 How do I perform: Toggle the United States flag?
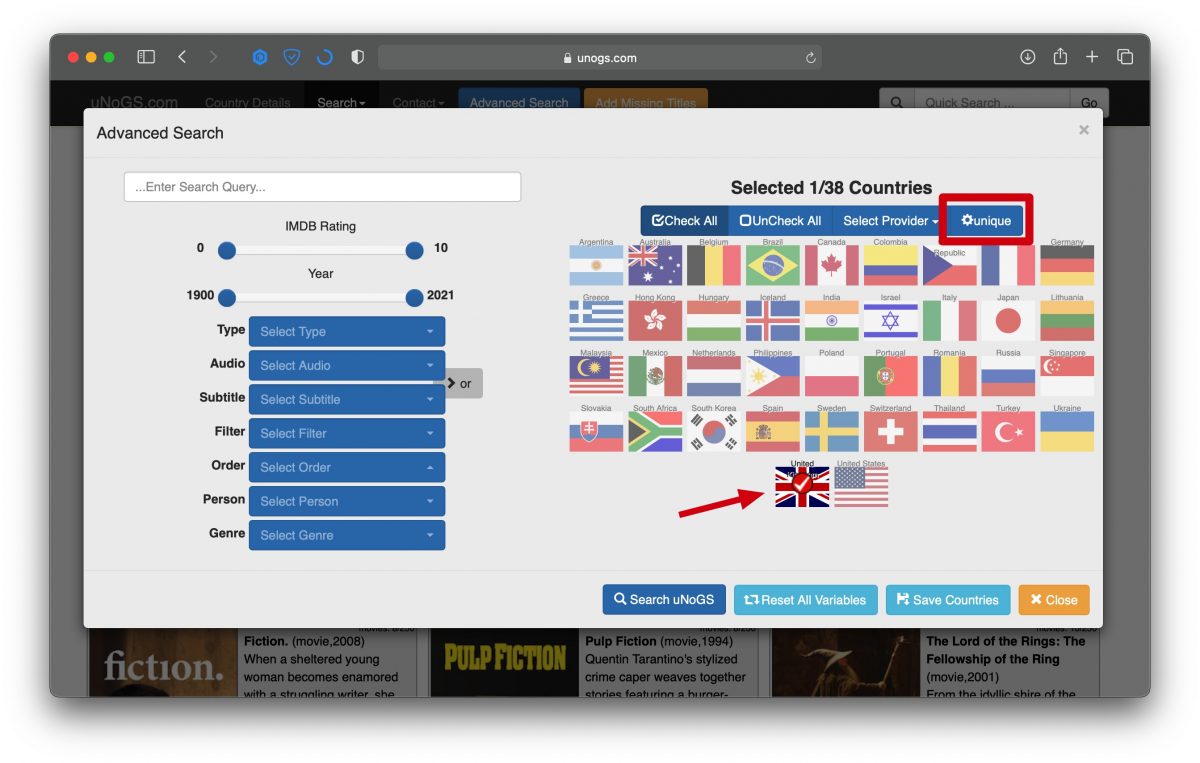[x=861, y=487]
